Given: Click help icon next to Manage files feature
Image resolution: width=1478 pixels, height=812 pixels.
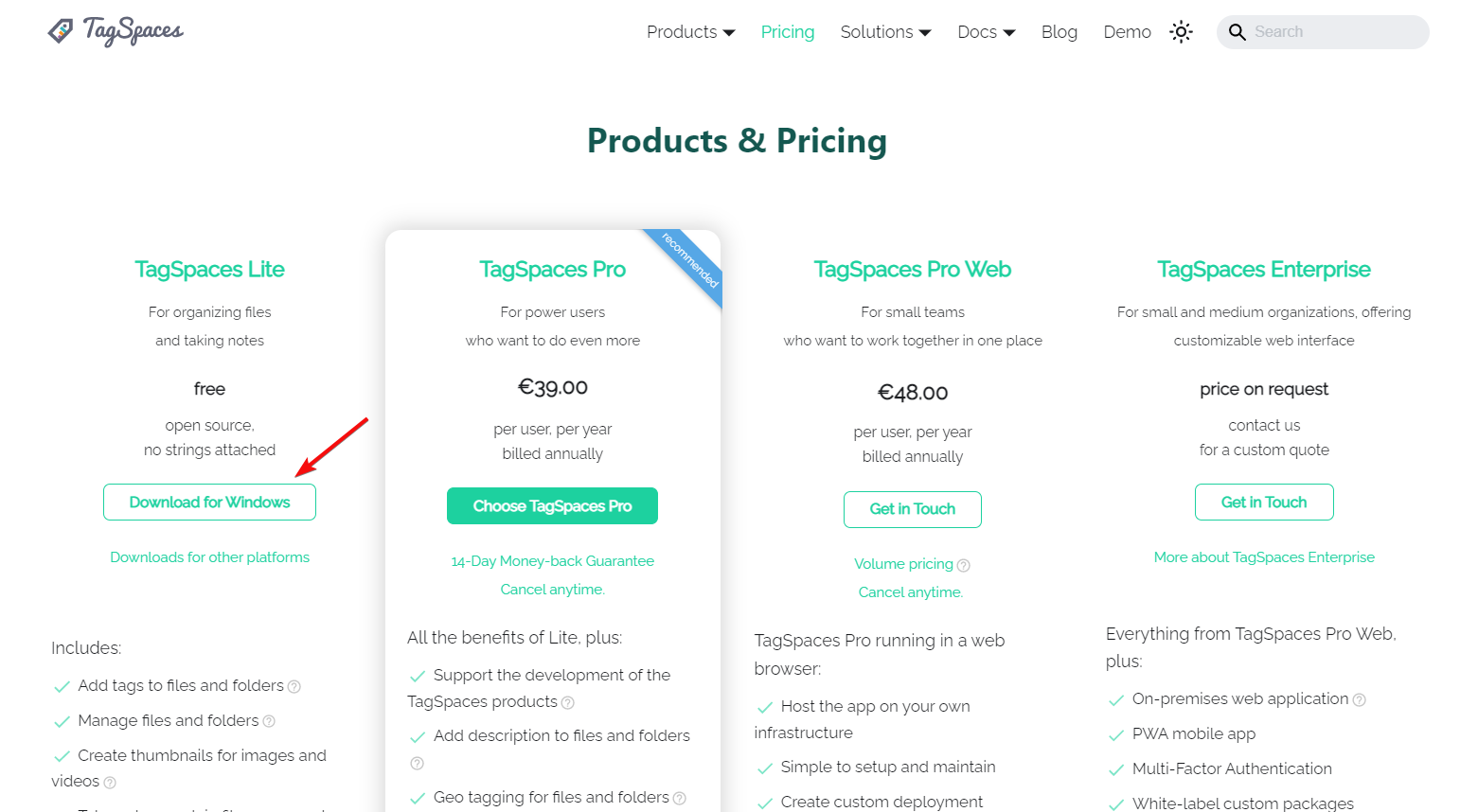Looking at the screenshot, I should click(x=269, y=722).
